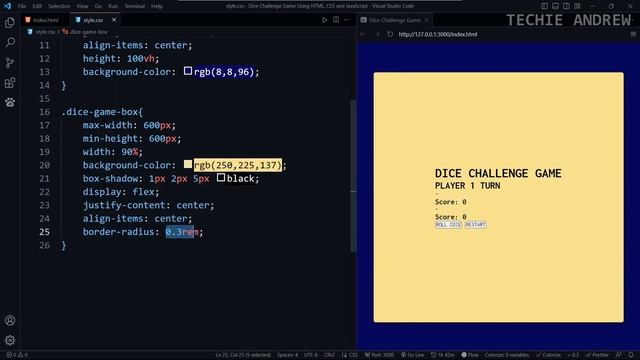
Task: Click the RESTART button in preview
Action: point(476,225)
